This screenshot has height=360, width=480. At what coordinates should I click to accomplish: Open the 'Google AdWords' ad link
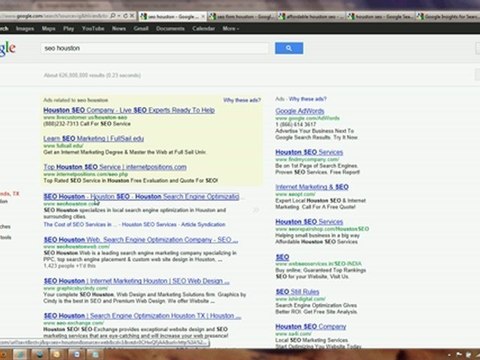[x=300, y=111]
